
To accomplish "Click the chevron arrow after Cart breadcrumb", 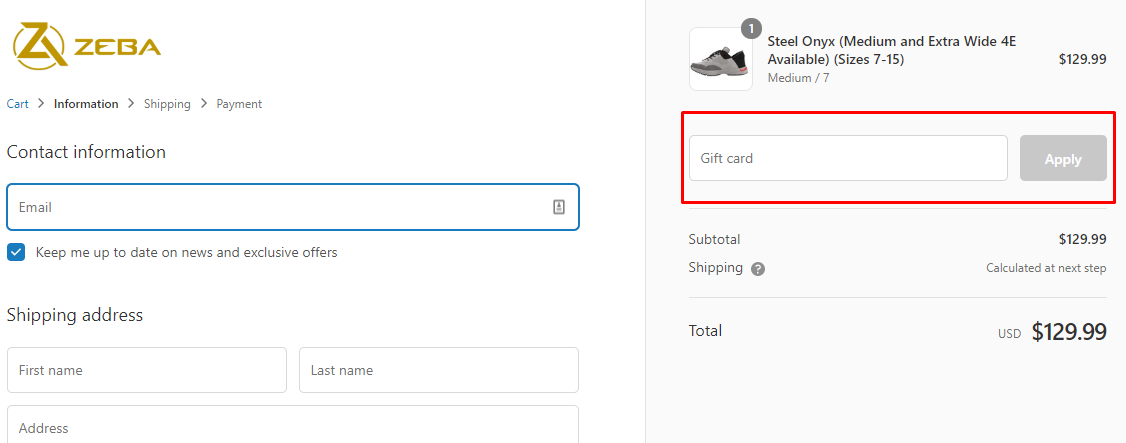I will [x=41, y=104].
